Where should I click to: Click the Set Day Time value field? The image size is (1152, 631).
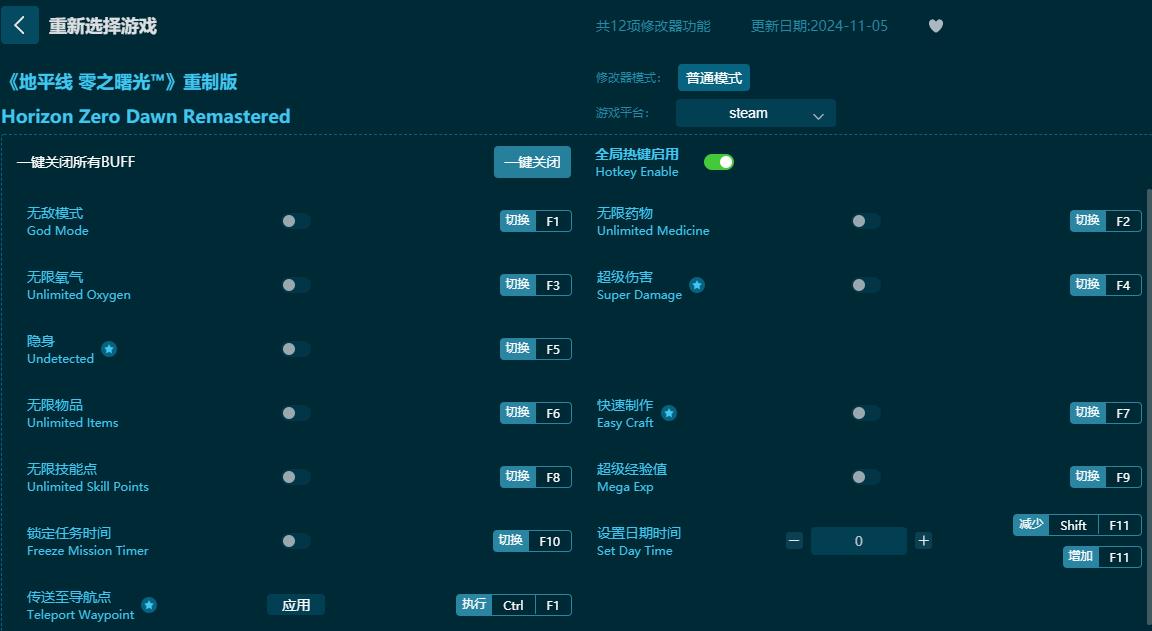tap(858, 541)
